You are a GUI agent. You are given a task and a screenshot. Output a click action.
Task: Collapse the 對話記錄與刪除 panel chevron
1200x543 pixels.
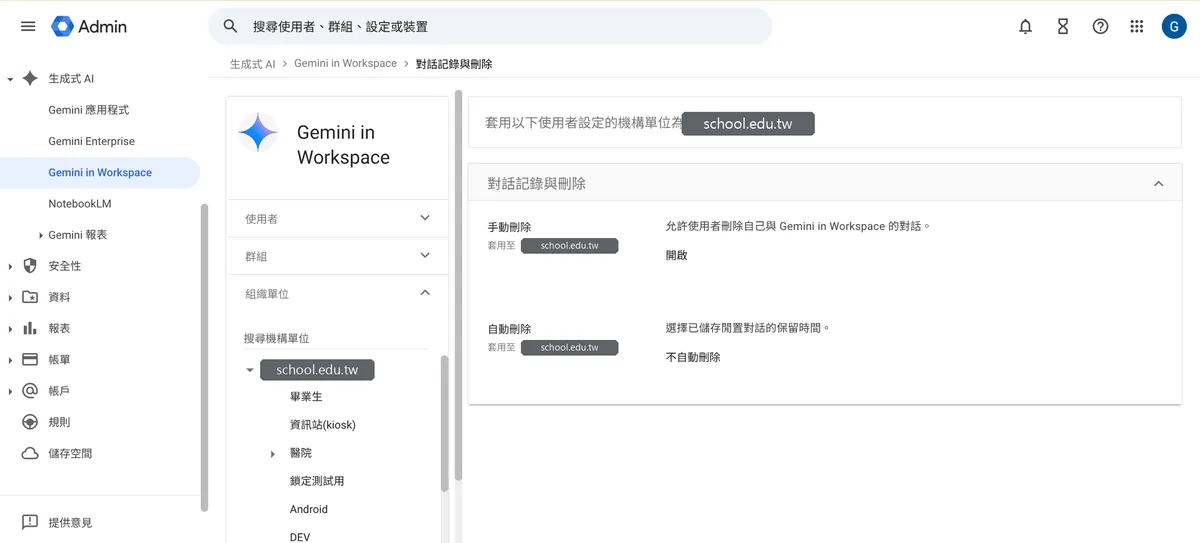(x=1159, y=184)
